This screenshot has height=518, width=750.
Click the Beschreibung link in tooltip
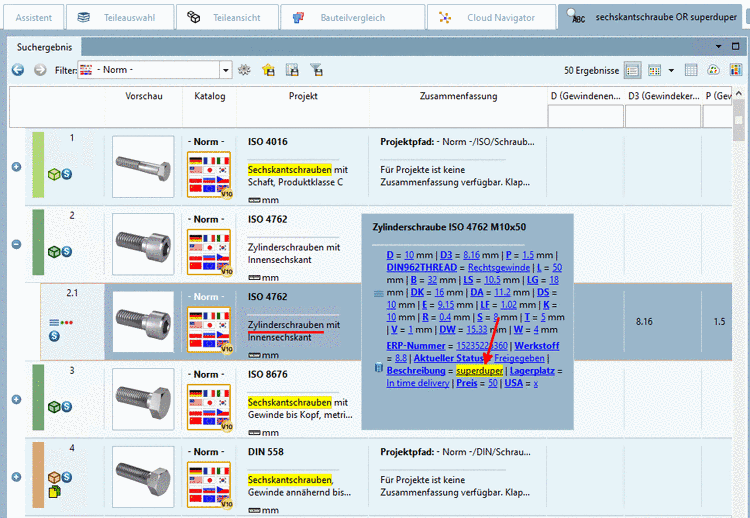pos(416,371)
